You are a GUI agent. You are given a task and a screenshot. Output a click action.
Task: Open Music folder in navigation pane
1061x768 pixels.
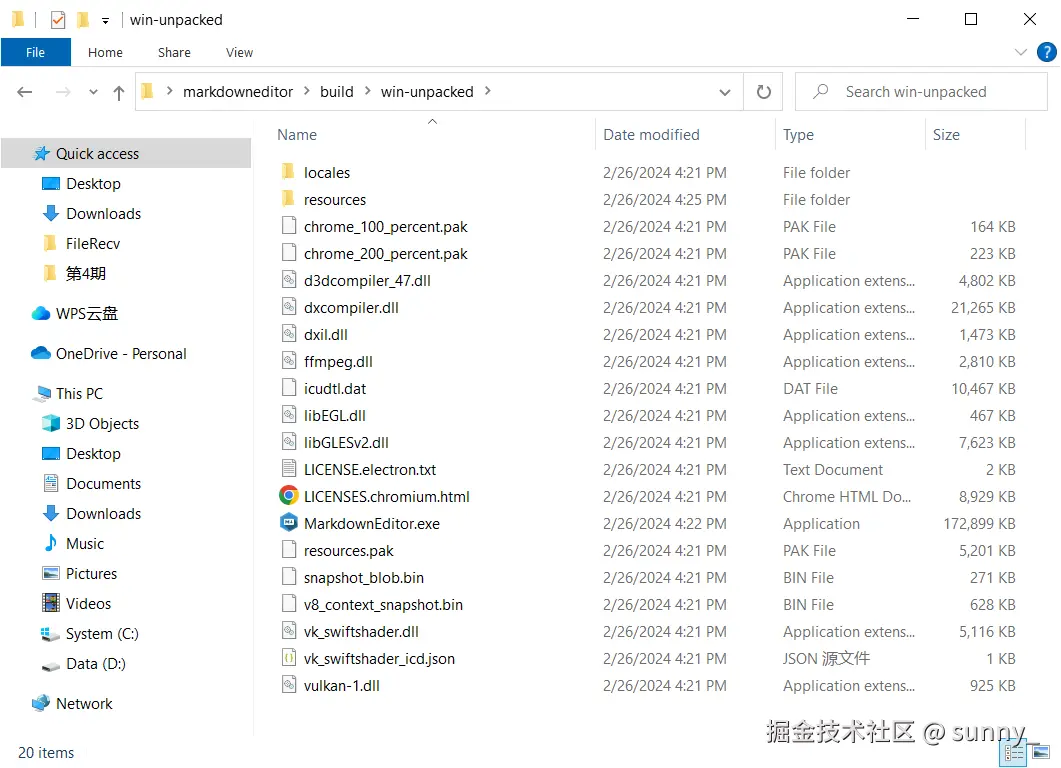pyautogui.click(x=73, y=543)
